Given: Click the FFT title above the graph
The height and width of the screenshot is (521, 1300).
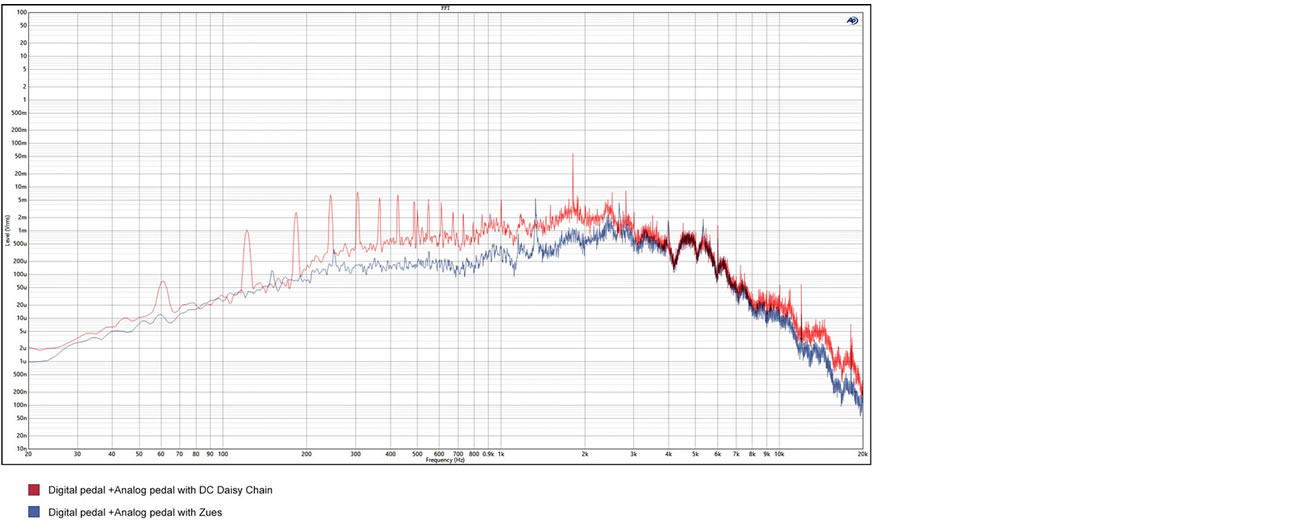Looking at the screenshot, I should click(445, 7).
